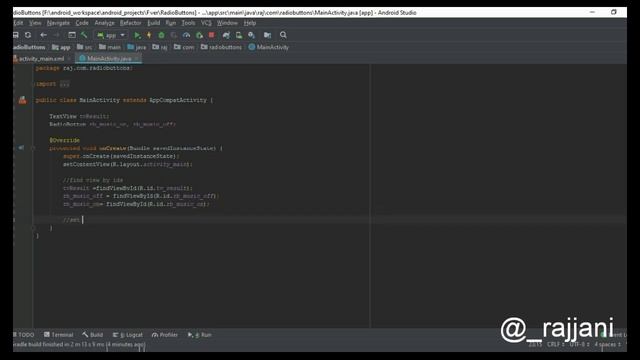This screenshot has height=360, width=640.
Task: Attach debugger to Android process icon
Action: (199, 35)
